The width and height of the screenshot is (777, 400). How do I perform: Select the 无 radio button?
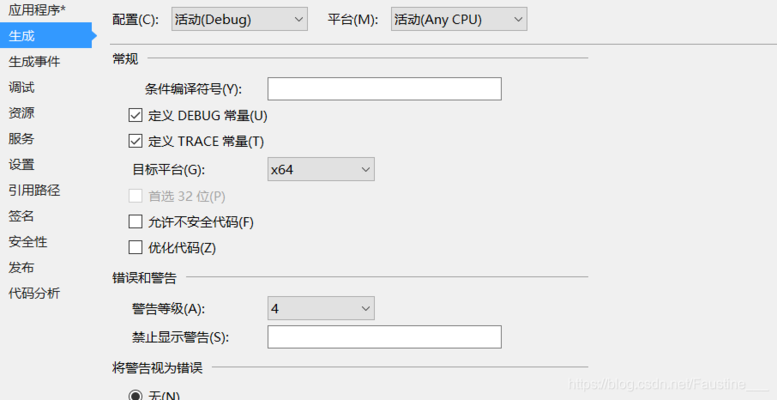point(136,396)
